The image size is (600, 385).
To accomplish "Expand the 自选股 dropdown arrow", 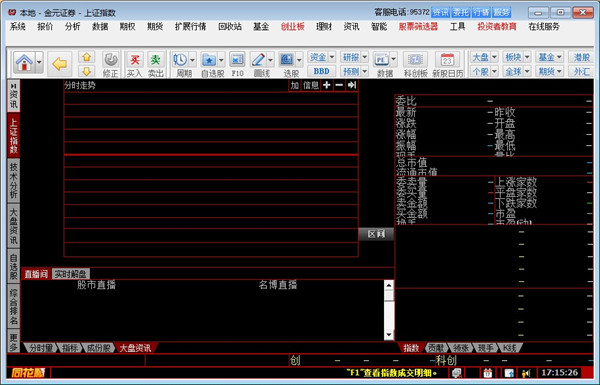I will click(221, 60).
